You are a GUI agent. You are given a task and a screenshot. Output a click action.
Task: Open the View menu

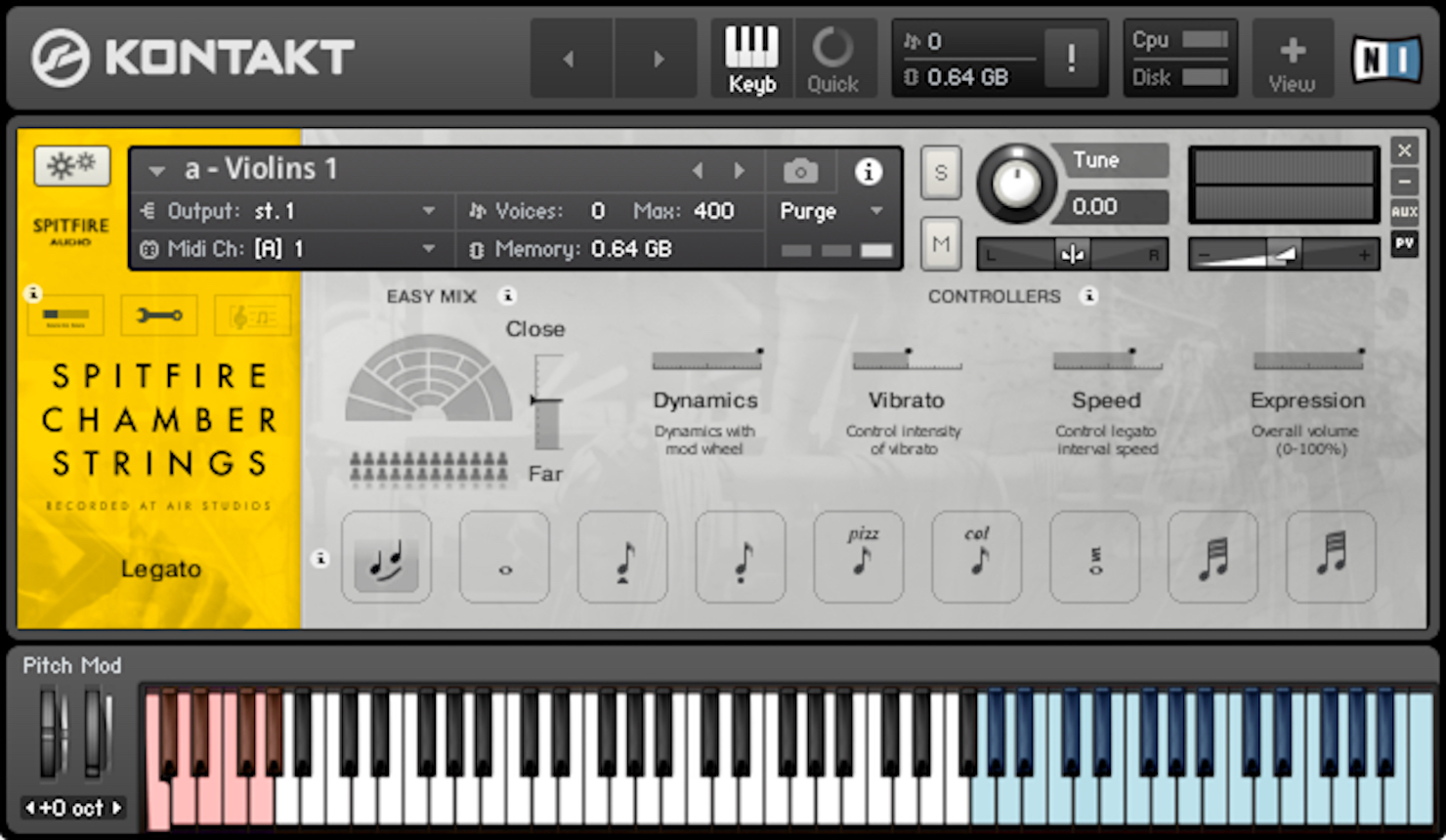[x=1292, y=59]
